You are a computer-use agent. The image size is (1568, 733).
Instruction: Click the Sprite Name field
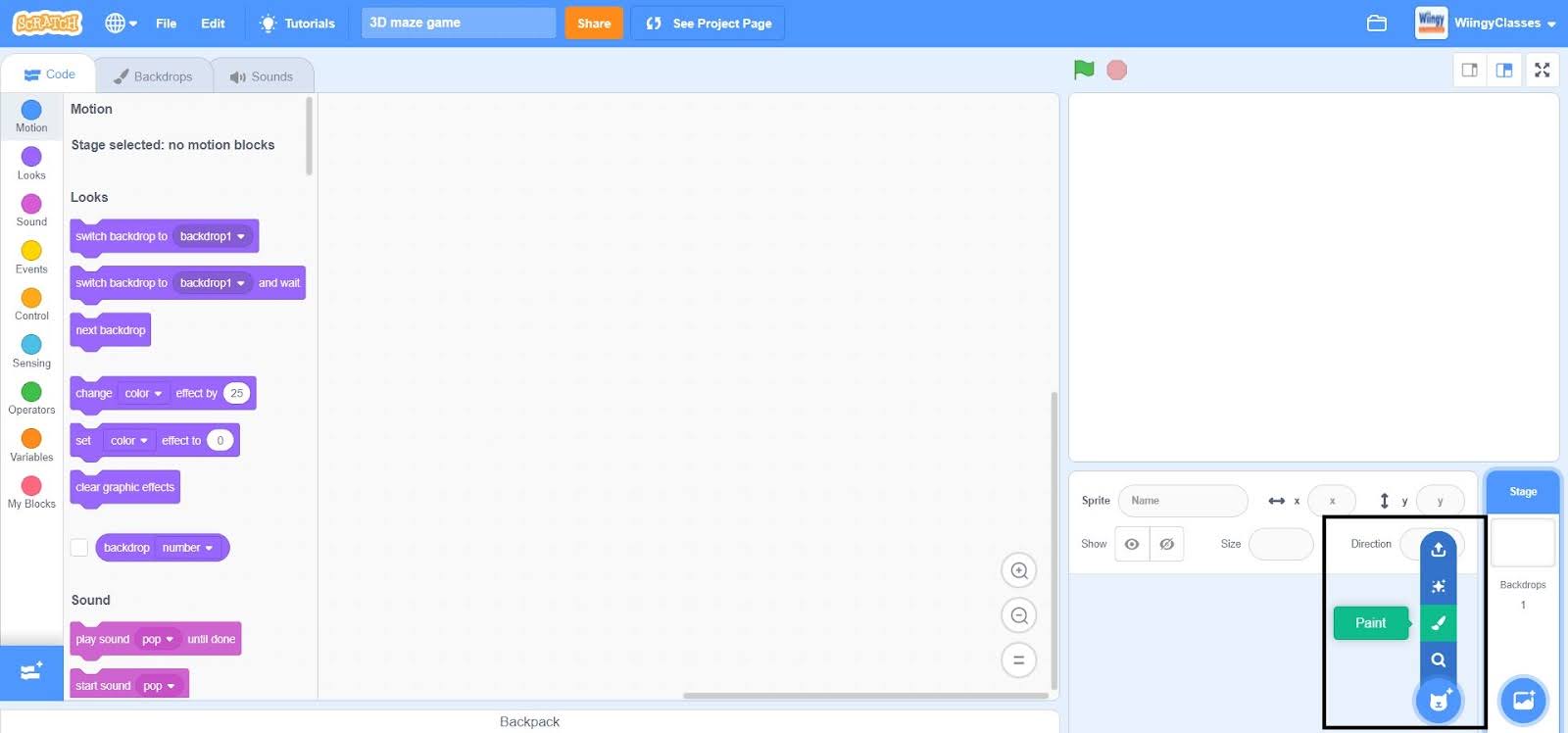point(1183,501)
